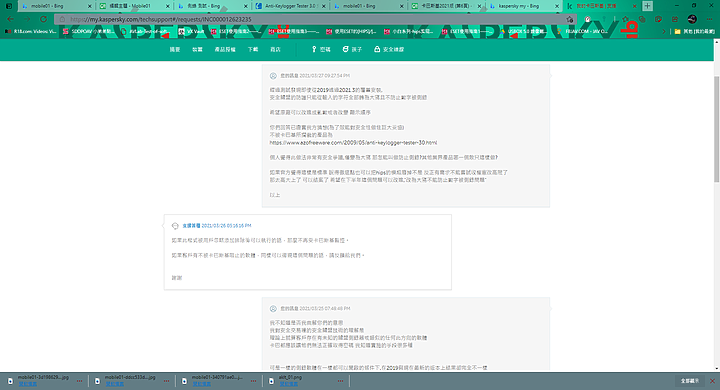The image size is (720, 390).
Task: Open the 裝置 menu in Kaspersky nav
Action: pos(197,49)
